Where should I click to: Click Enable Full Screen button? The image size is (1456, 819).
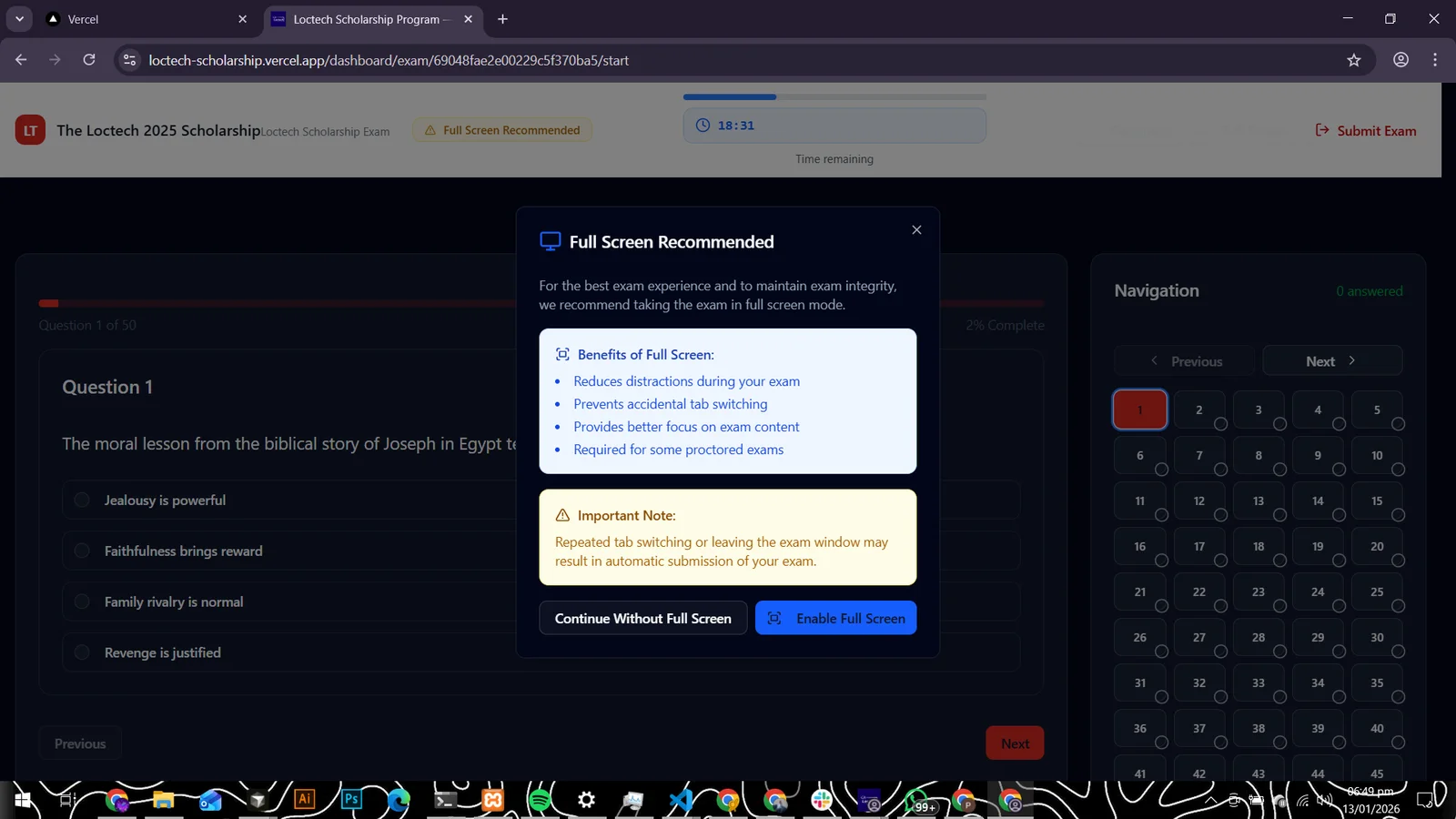click(835, 618)
